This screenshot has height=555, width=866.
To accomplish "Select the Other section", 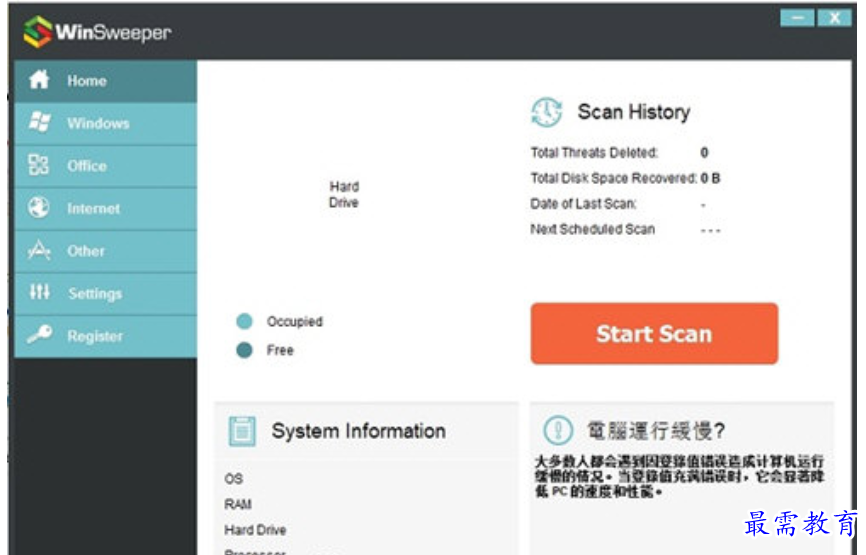I will pyautogui.click(x=105, y=251).
